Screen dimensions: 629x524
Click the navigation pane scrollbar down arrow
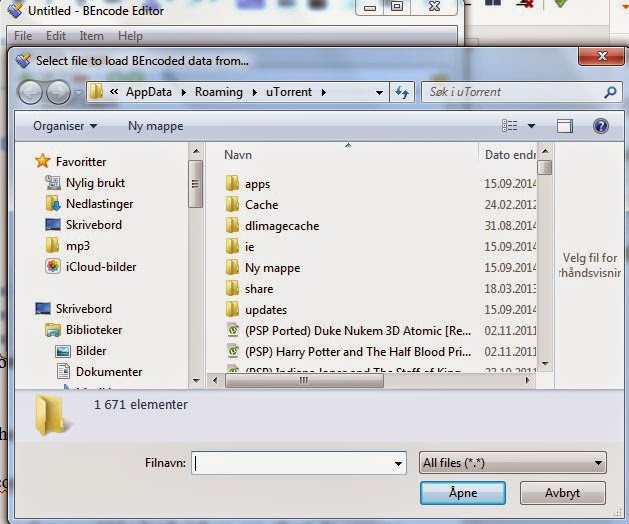(x=196, y=380)
